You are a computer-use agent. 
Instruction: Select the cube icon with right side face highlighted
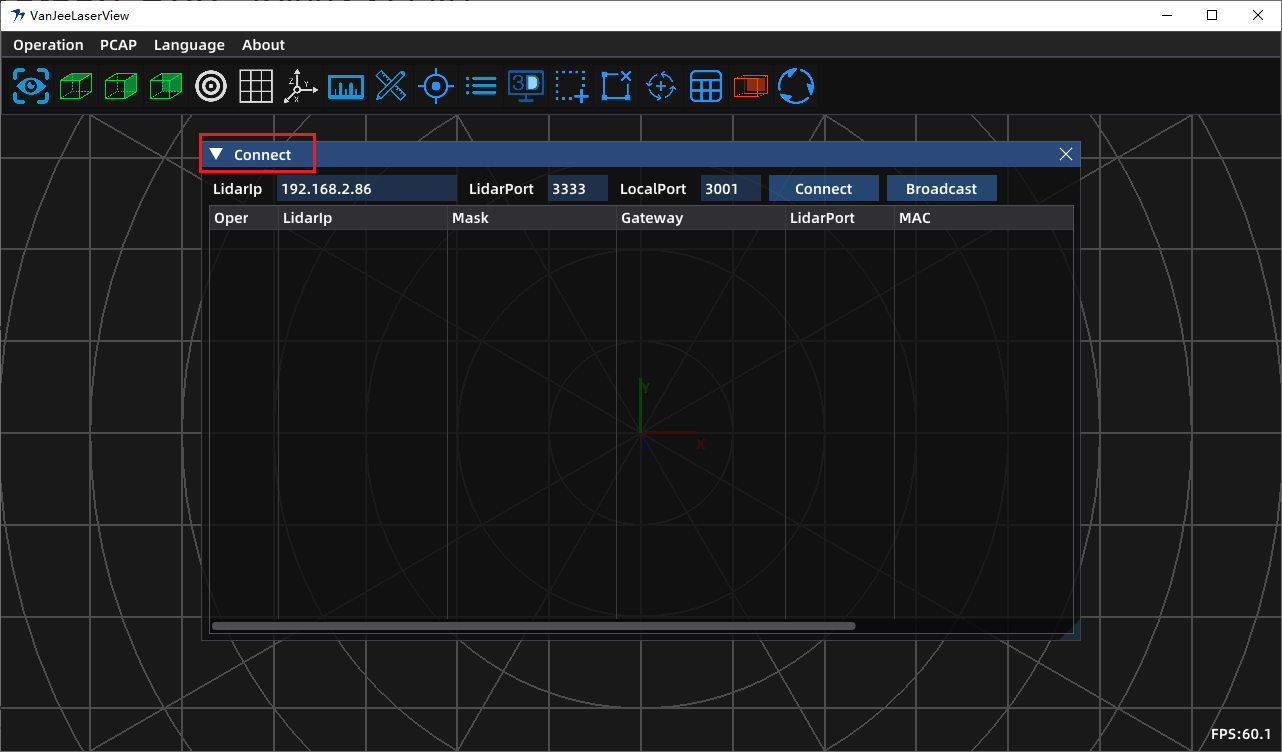(x=121, y=86)
